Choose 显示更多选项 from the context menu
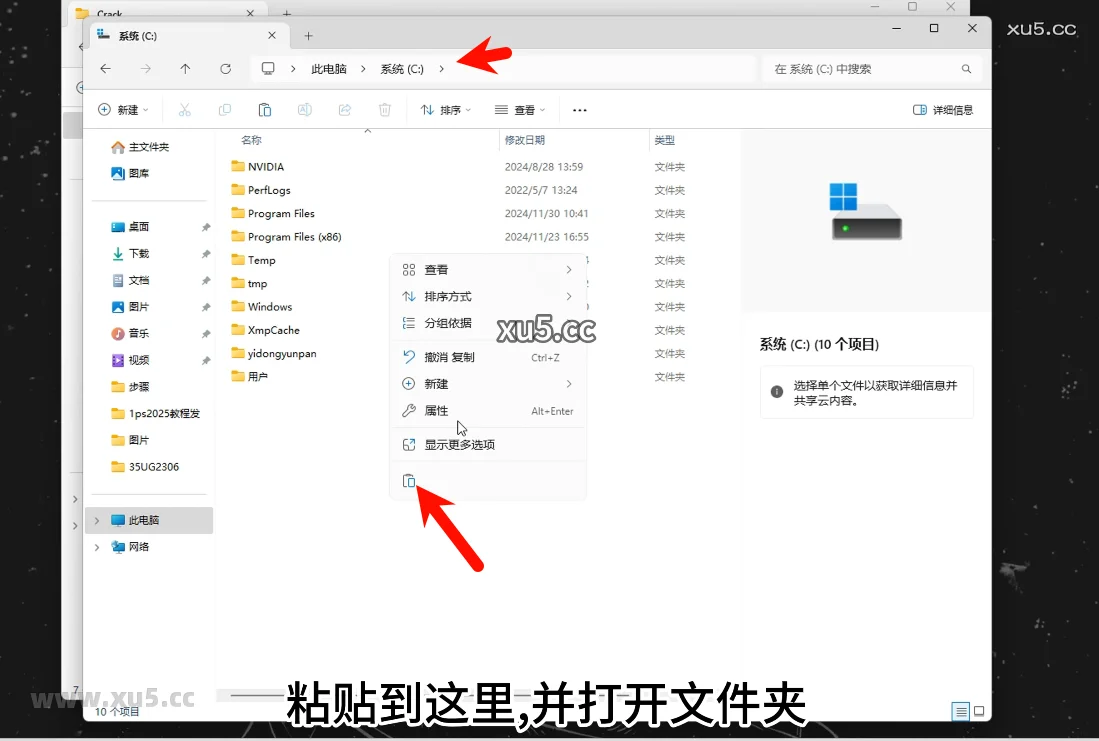Screen dimensions: 1099x741 coord(459,445)
